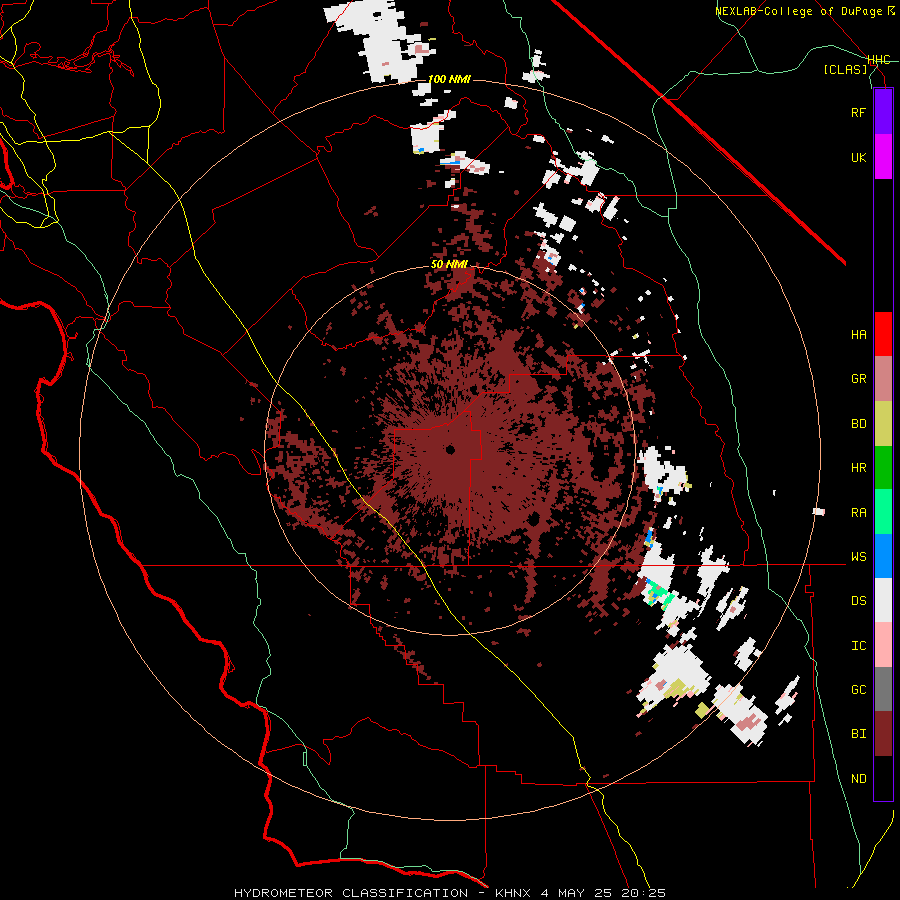
Task: Select the GR legend label
Action: 858,379
